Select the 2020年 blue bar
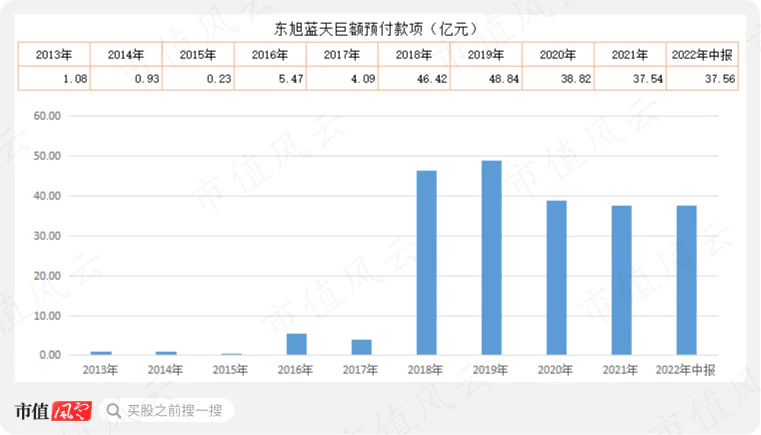 tap(556, 278)
